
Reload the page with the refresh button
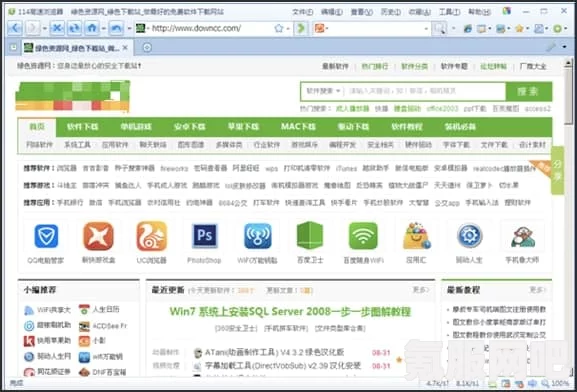coord(74,28)
